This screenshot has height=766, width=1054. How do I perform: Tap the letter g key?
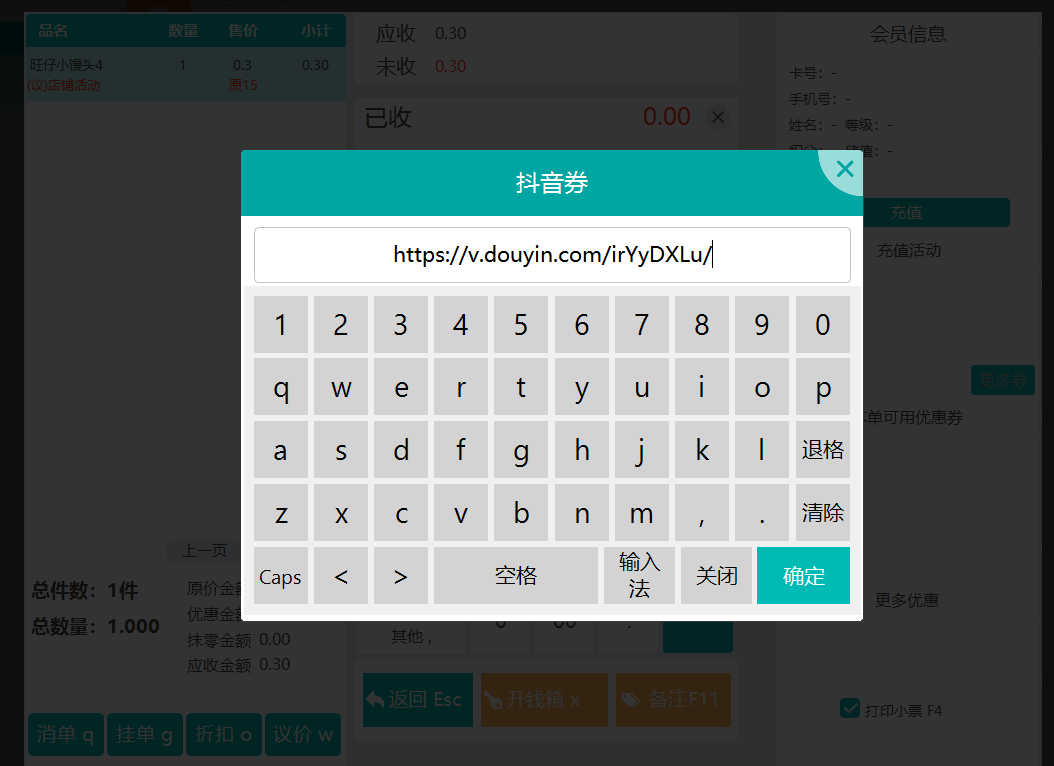point(521,450)
